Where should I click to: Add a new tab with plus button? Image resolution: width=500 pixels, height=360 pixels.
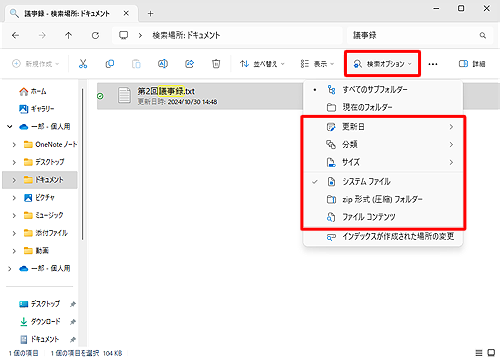(150, 13)
